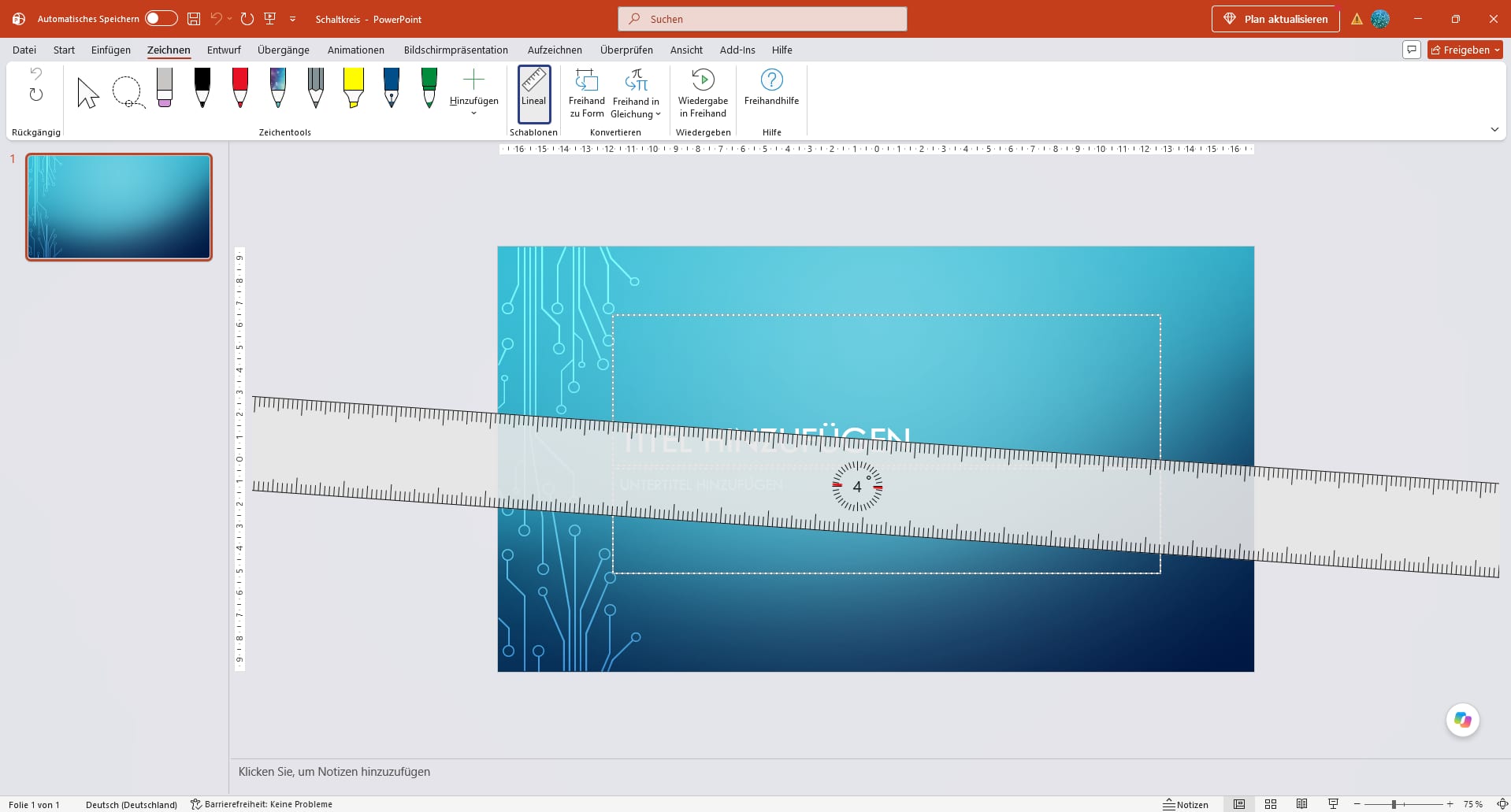The image size is (1511, 812).
Task: Start slideshow from status bar icon
Action: click(x=1333, y=804)
